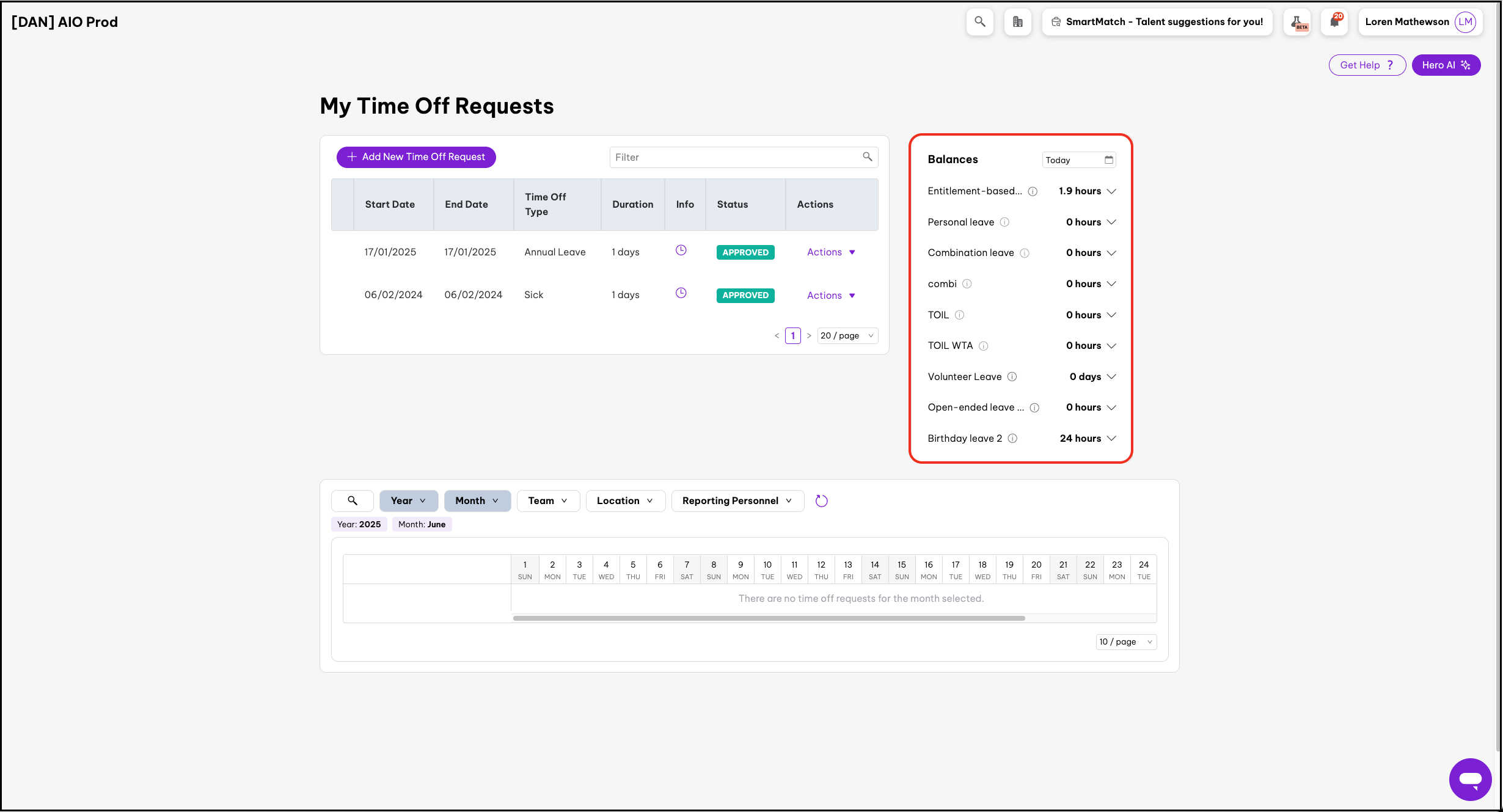Click the LM user avatar
This screenshot has height=812, width=1503.
click(x=1465, y=22)
